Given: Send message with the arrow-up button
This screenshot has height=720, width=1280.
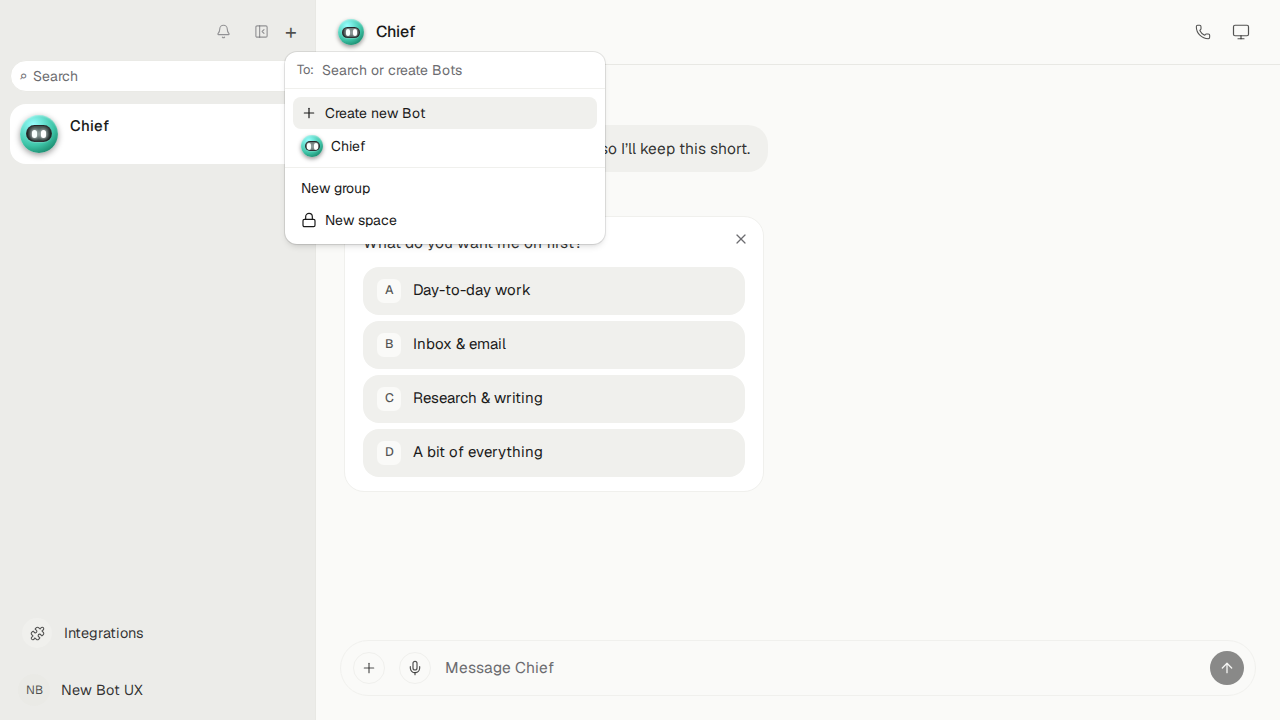Looking at the screenshot, I should coord(1227,668).
